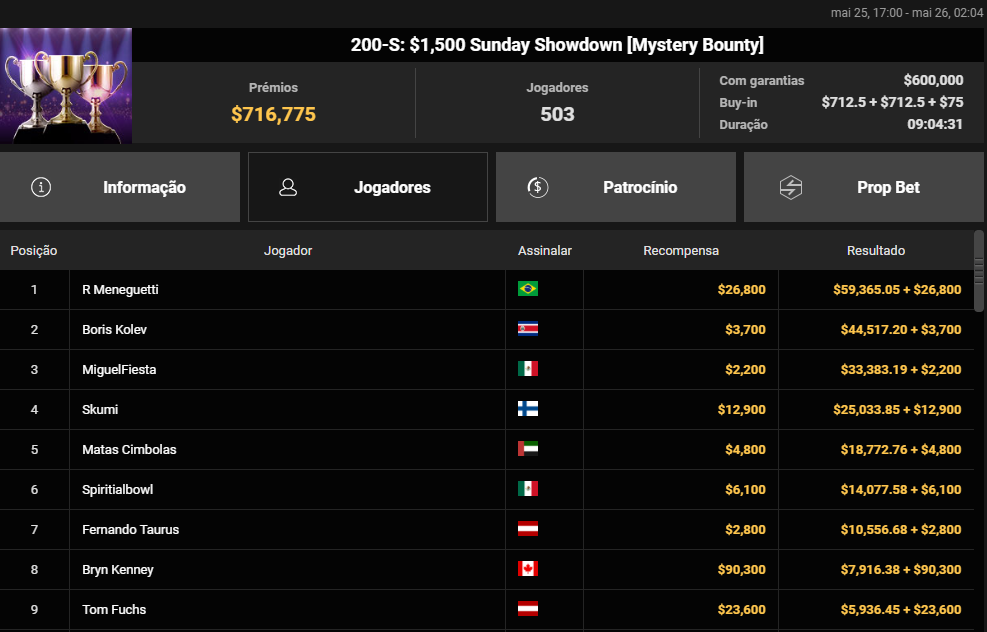The width and height of the screenshot is (987, 632).
Task: Click the Mexico flag for Spiritialbowl
Action: pyautogui.click(x=527, y=489)
